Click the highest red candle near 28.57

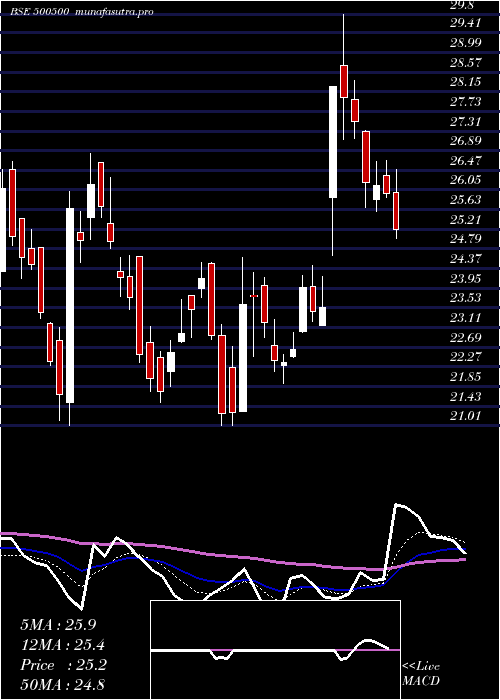click(x=344, y=81)
